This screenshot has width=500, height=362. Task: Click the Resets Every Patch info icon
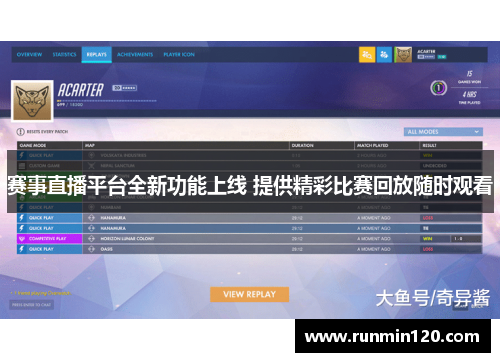pos(21,132)
